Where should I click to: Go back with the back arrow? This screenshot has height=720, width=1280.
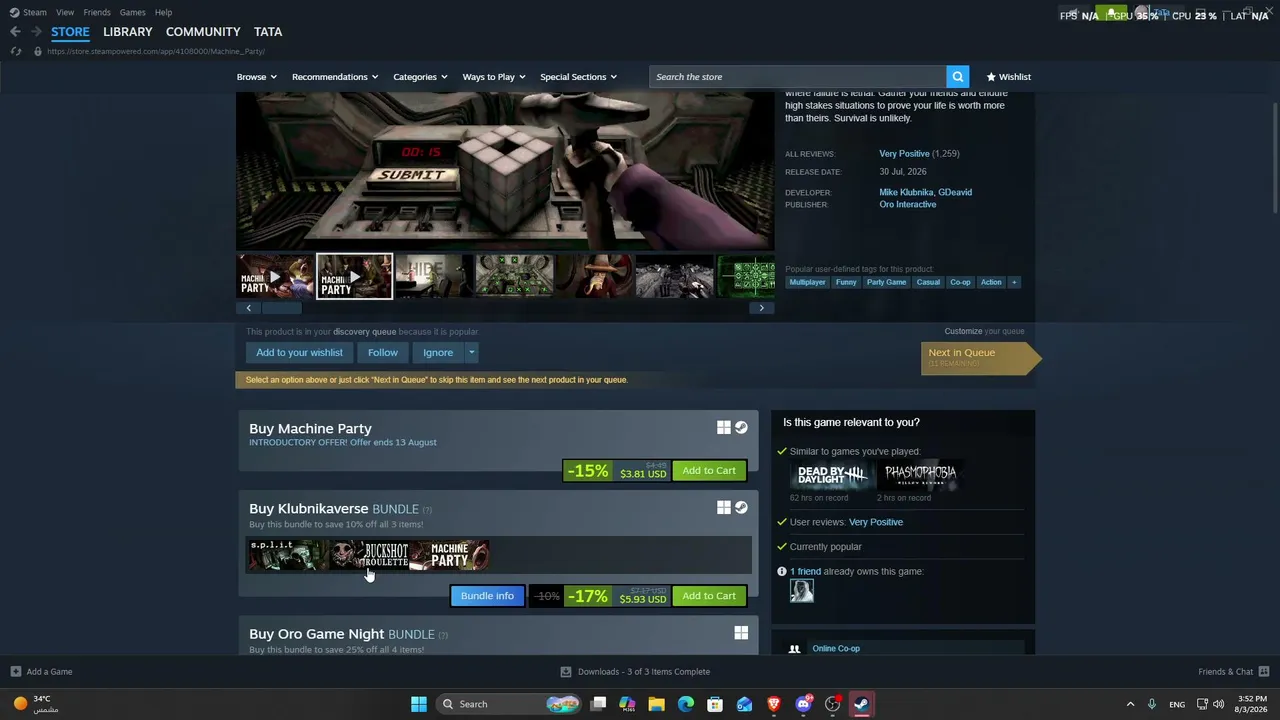pyautogui.click(x=15, y=32)
